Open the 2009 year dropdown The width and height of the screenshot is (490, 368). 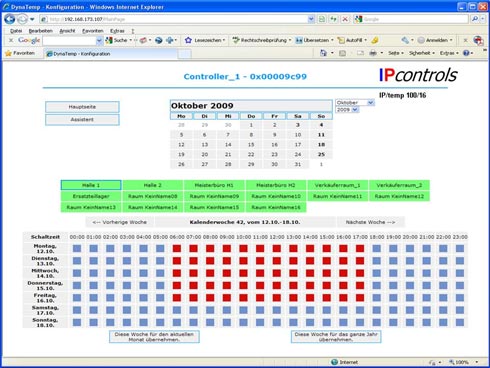pos(347,110)
